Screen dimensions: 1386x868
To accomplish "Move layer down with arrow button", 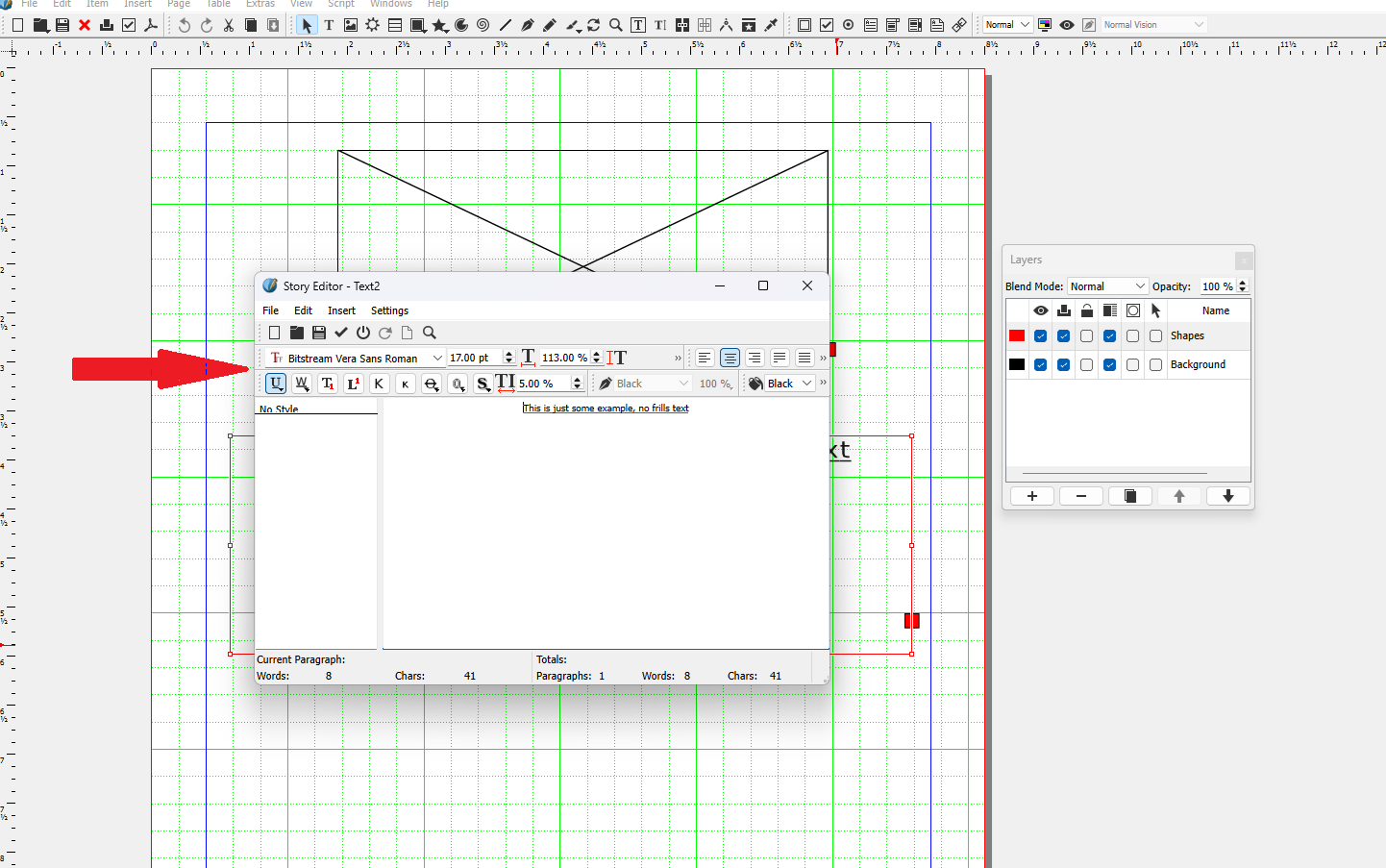I will pyautogui.click(x=1228, y=496).
